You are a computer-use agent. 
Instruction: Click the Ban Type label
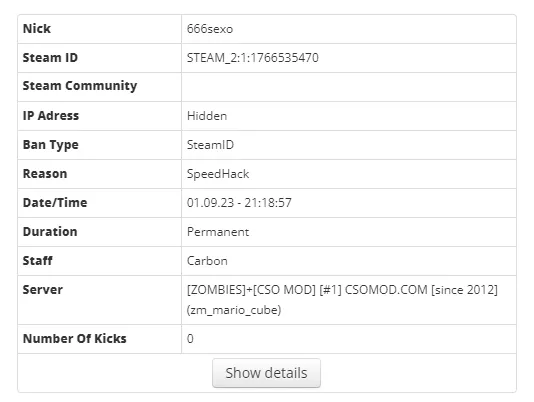[51, 145]
